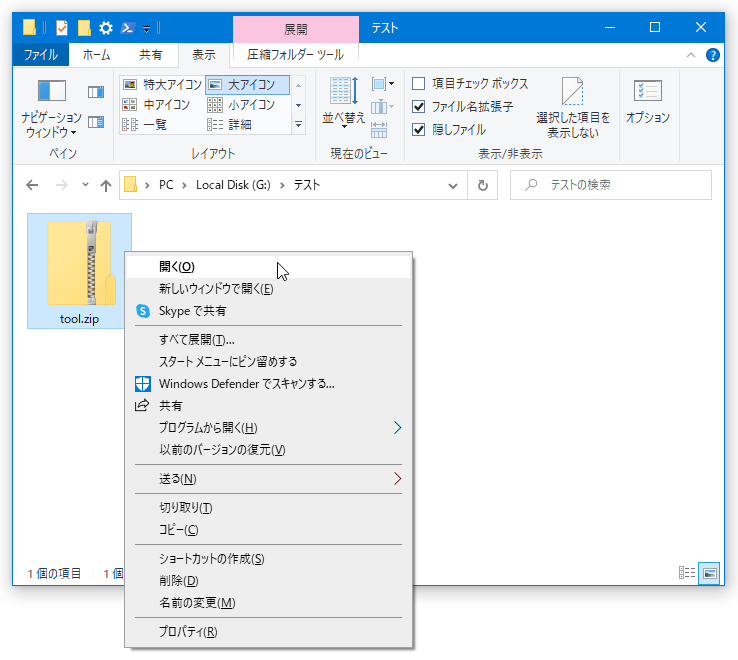Expand the layout gallery more arrow
The width and height of the screenshot is (738, 660).
[x=298, y=125]
